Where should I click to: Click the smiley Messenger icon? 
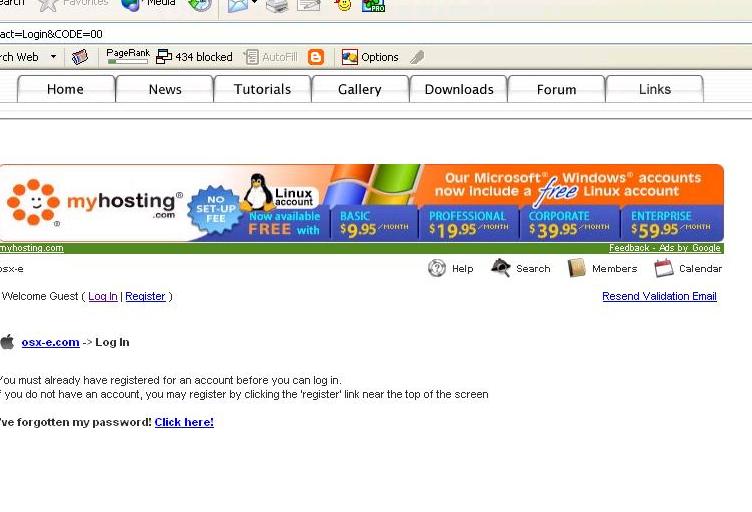click(343, 5)
